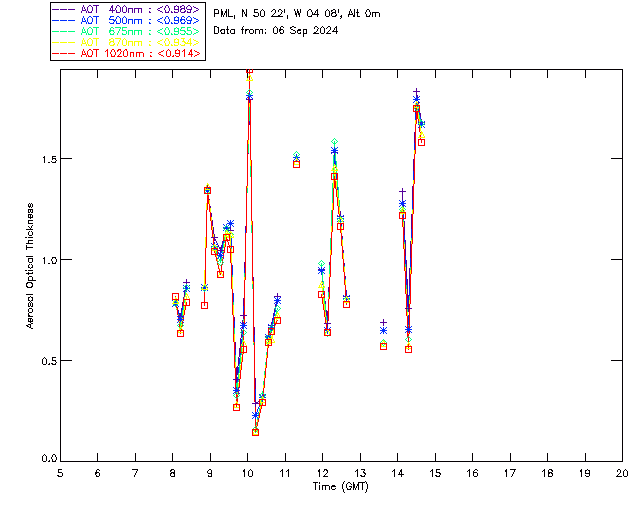Click the x-axis label 5
This screenshot has height=512, width=640.
60,473
